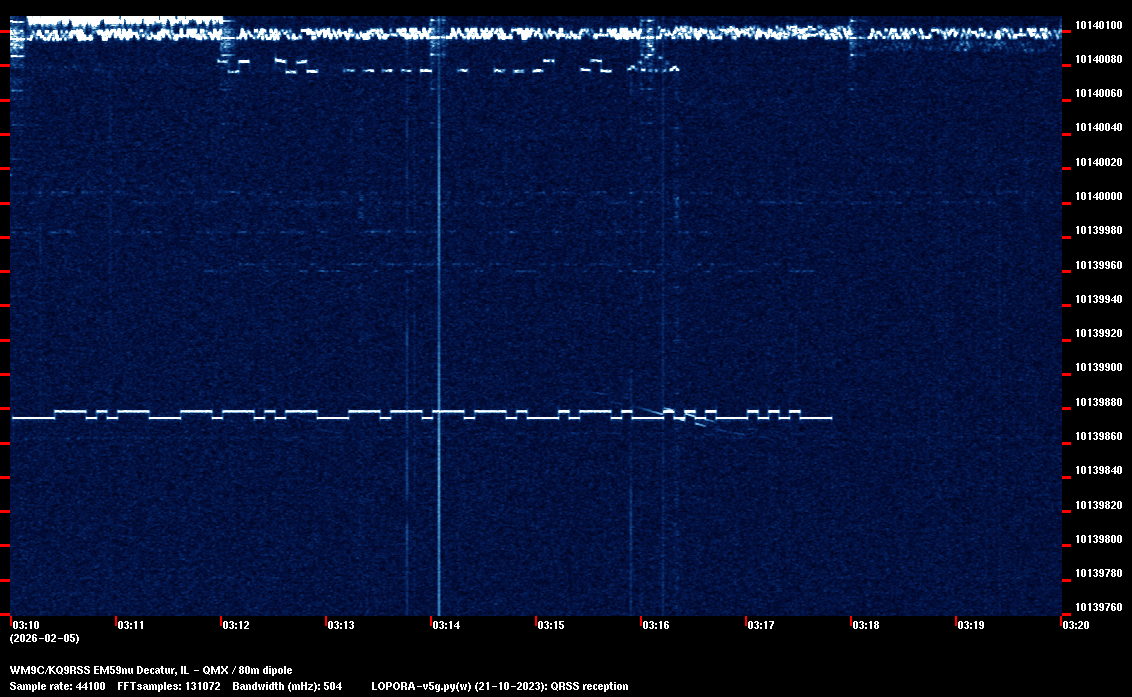The image size is (1132, 697).
Task: Click the 10140000 frequency label
Action: pyautogui.click(x=1099, y=197)
